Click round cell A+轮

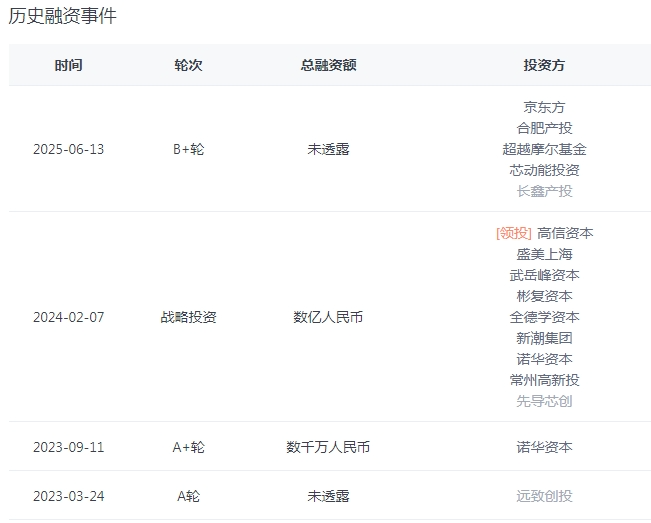(x=188, y=447)
